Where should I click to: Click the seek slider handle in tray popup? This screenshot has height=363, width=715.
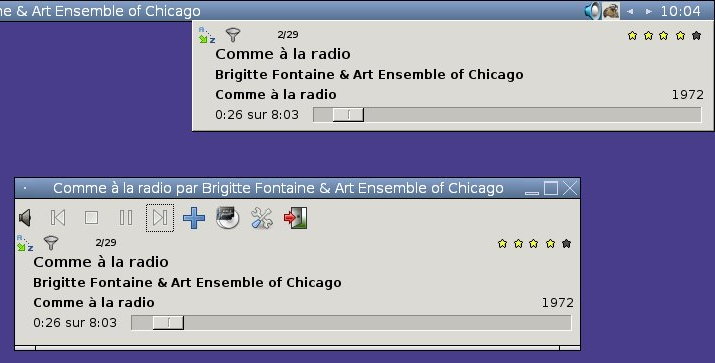point(348,115)
